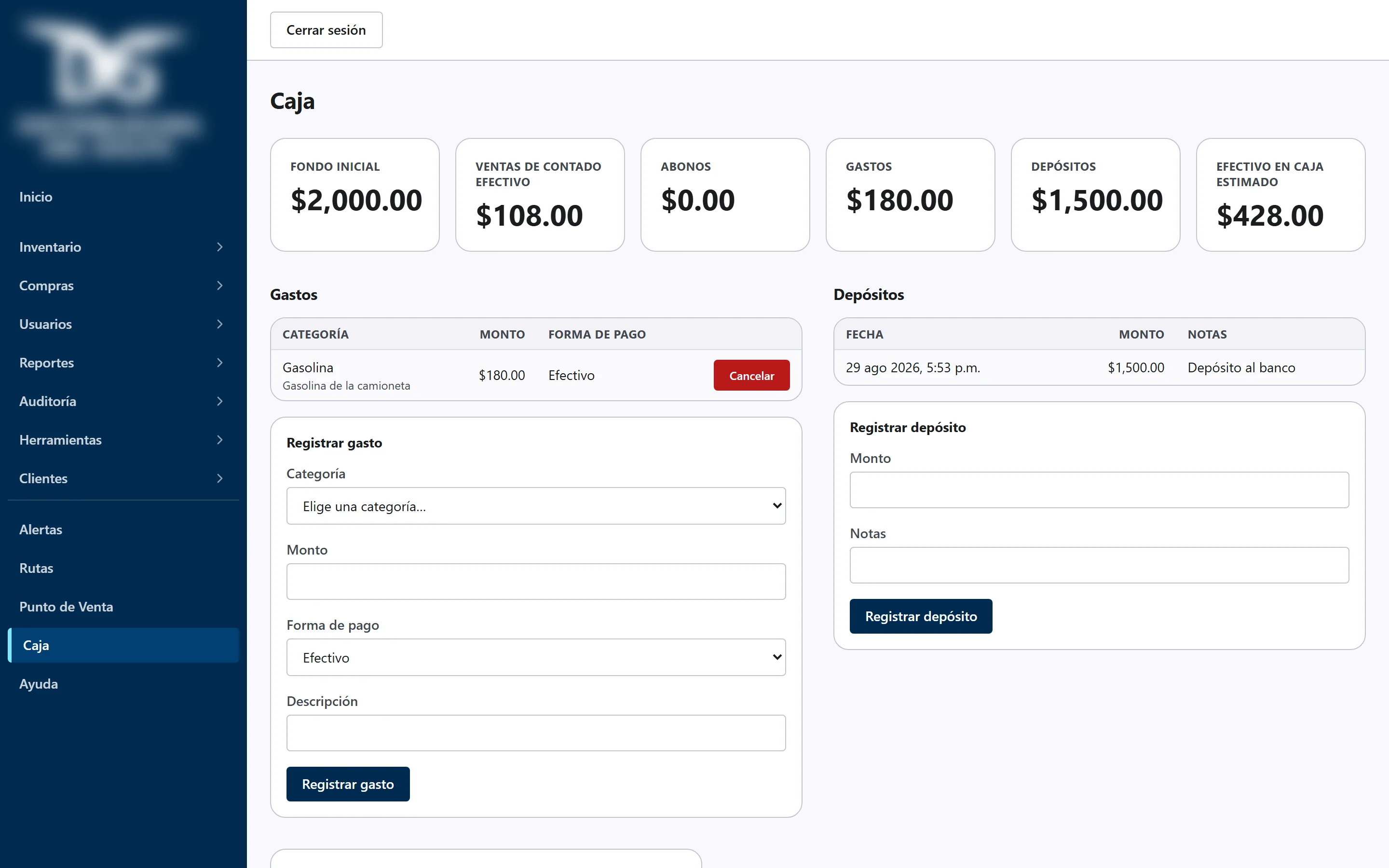The image size is (1389, 868).
Task: Click the Depósitos $1,500.00 summary card
Action: point(1095,195)
